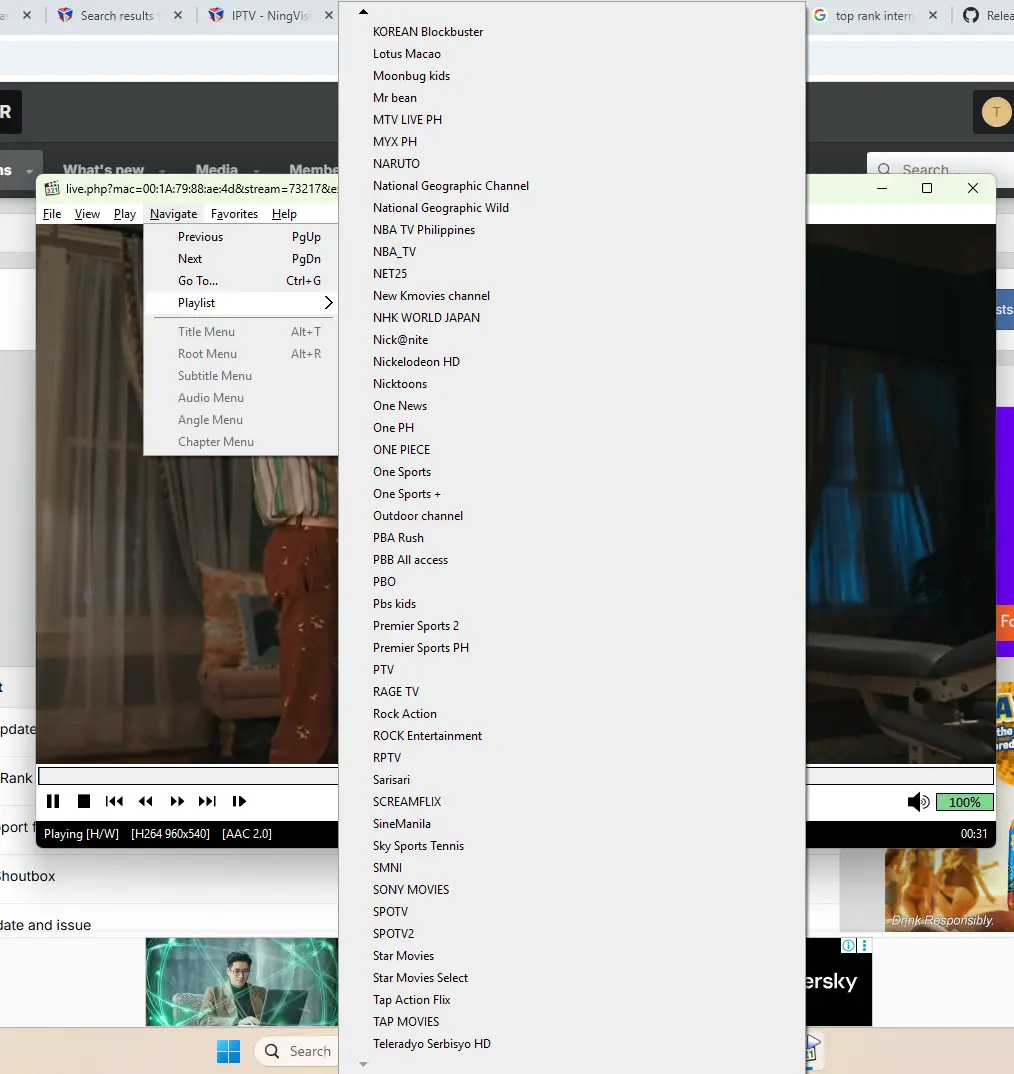The height and width of the screenshot is (1074, 1014).
Task: Select Rock Action channel
Action: (x=404, y=714)
